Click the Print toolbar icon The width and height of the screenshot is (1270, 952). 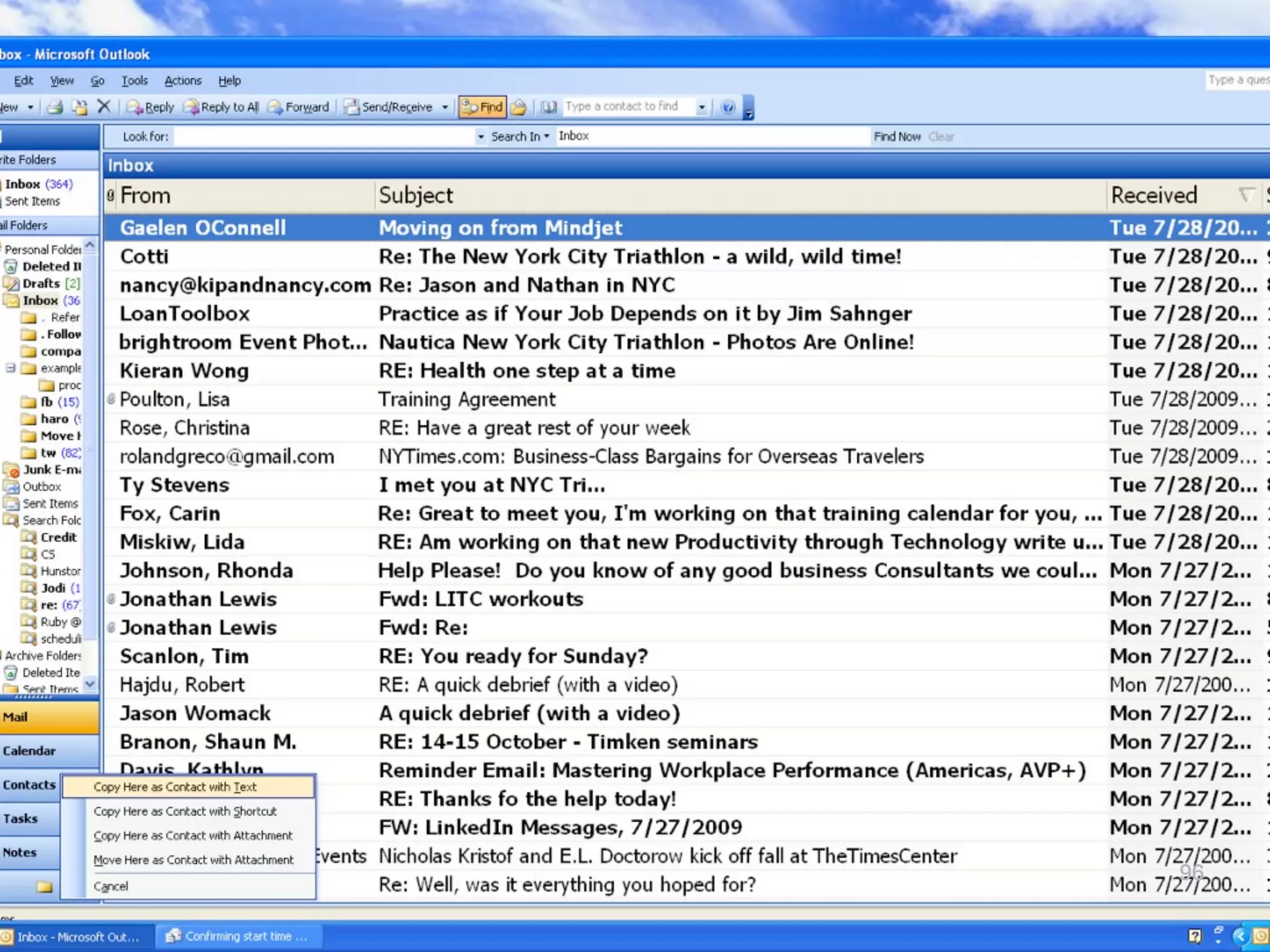click(x=55, y=107)
